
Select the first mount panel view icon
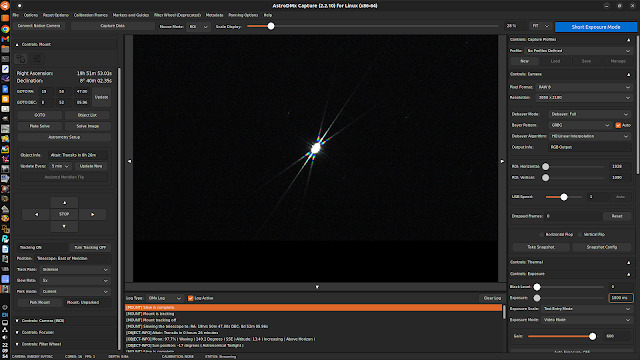click(21, 59)
